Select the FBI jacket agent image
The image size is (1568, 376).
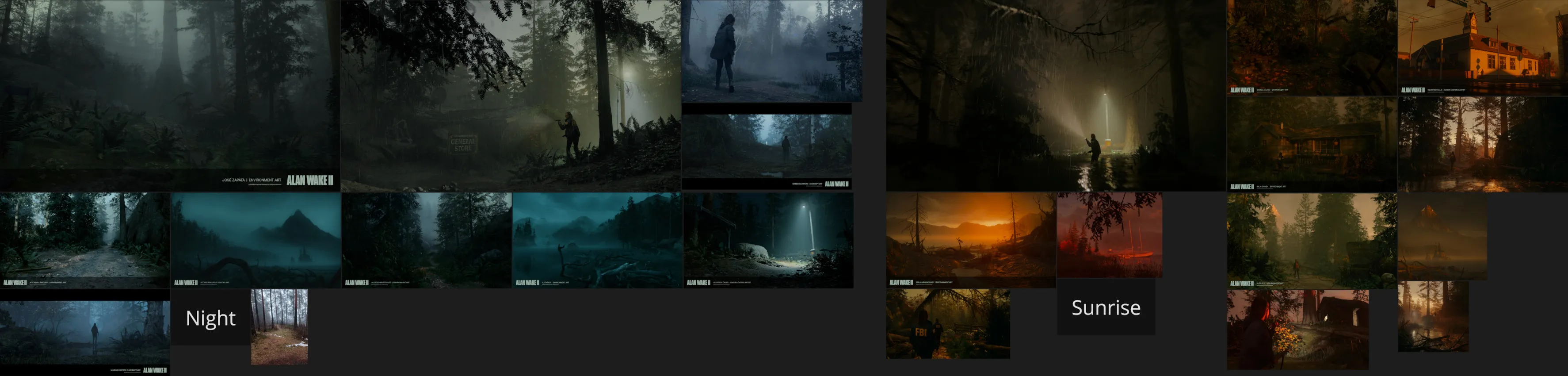pyautogui.click(x=948, y=324)
